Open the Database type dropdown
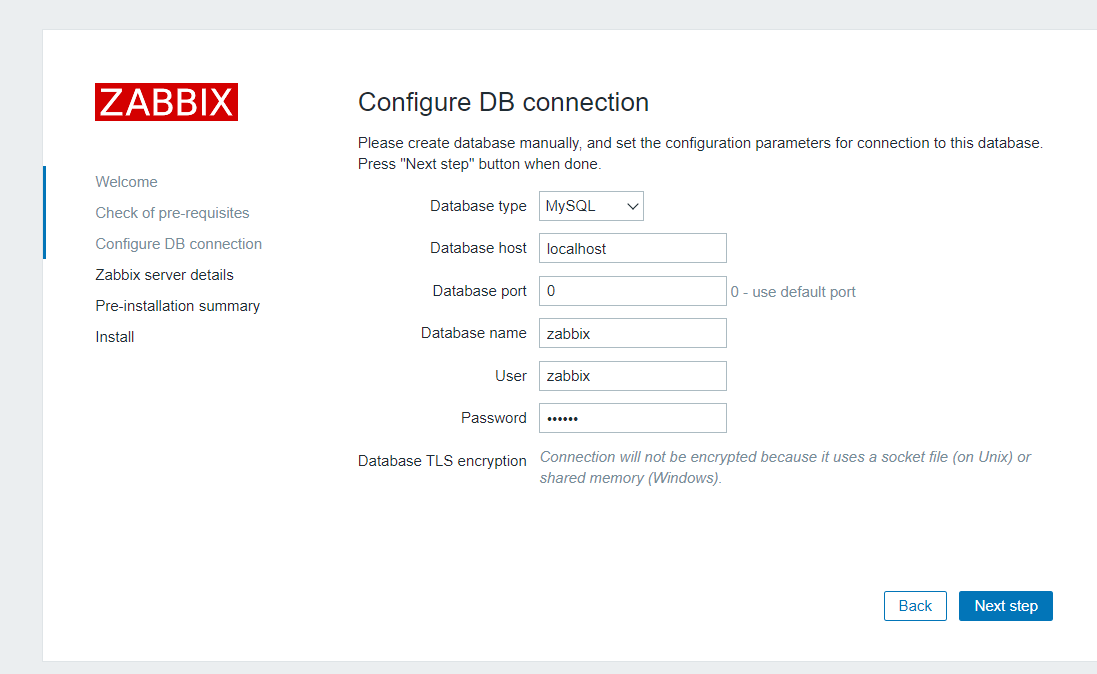Image resolution: width=1097 pixels, height=674 pixels. pyautogui.click(x=591, y=206)
